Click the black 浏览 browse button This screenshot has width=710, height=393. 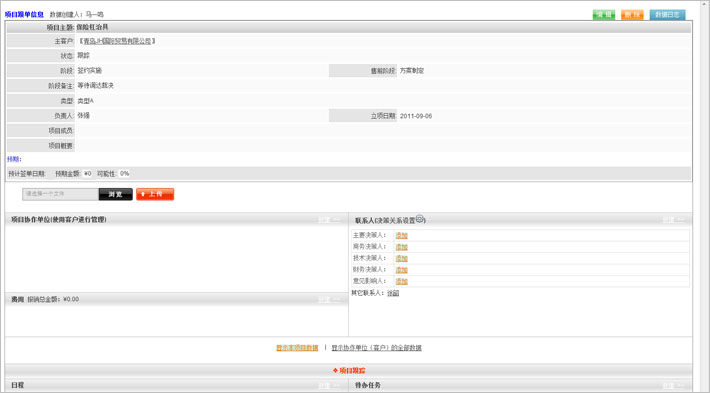click(x=115, y=194)
